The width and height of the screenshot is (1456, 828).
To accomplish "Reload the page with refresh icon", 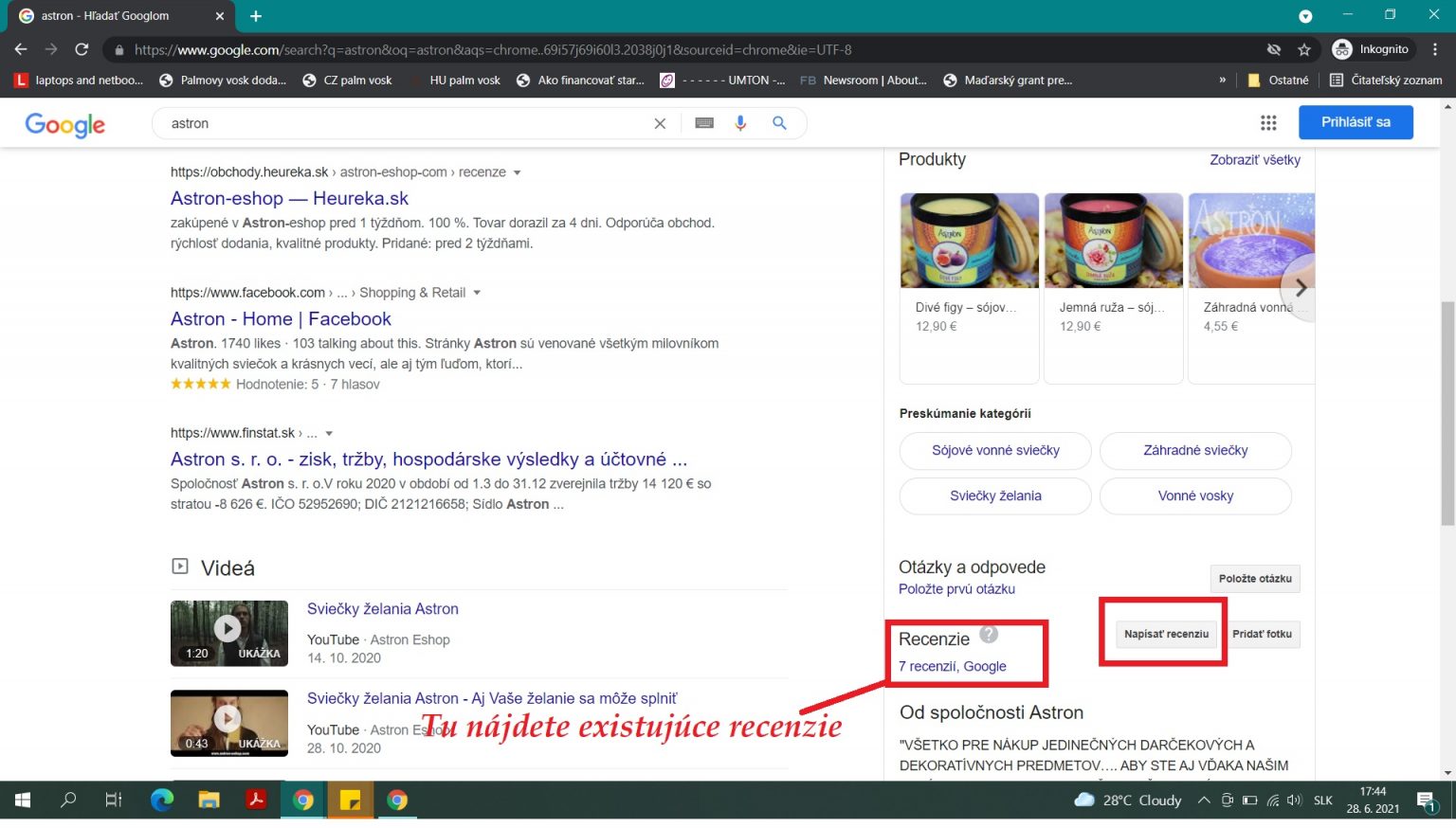I will coord(82,49).
